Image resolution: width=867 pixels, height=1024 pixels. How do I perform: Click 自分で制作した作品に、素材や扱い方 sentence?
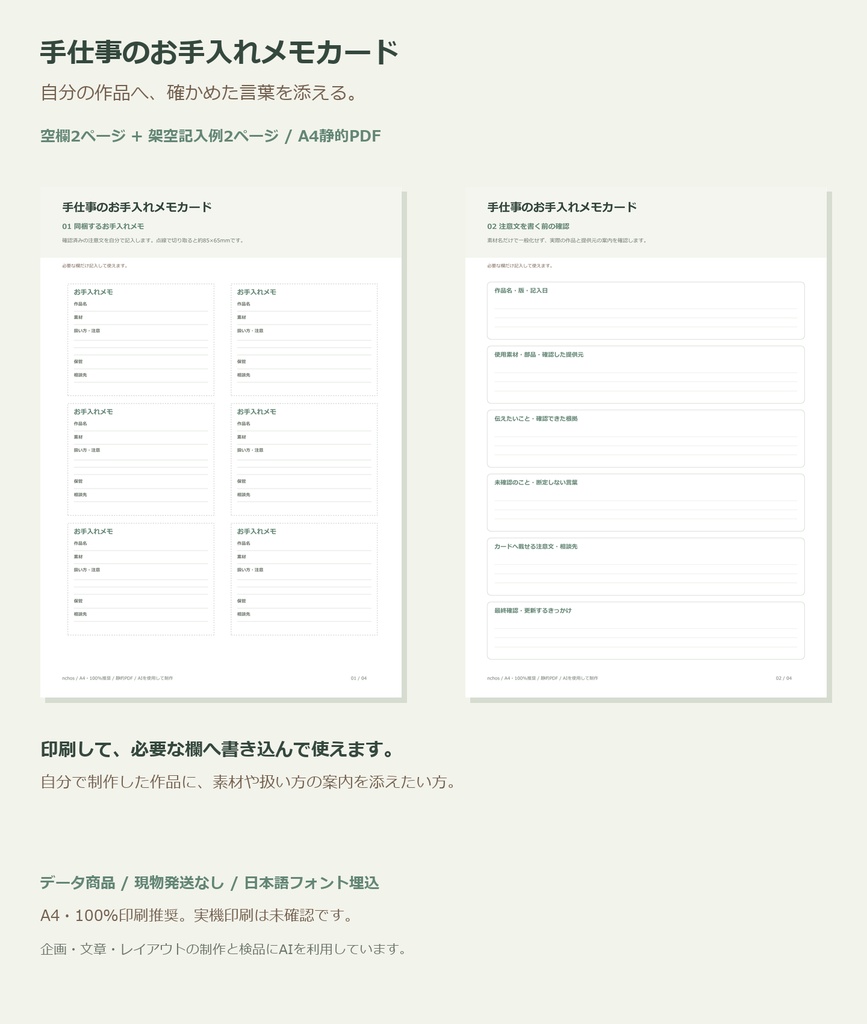pos(249,782)
